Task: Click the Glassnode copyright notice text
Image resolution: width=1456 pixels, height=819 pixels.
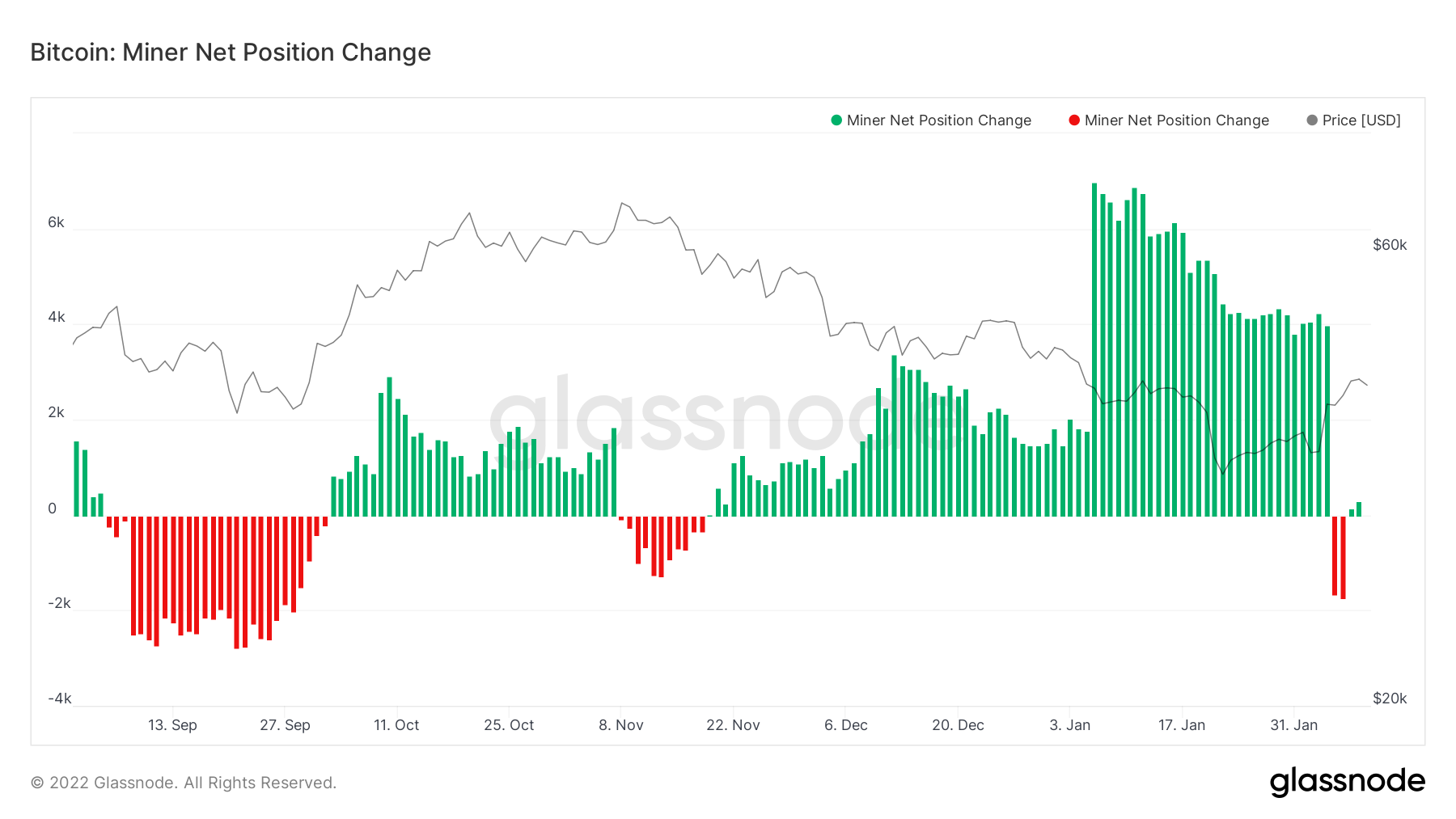Action: [184, 783]
